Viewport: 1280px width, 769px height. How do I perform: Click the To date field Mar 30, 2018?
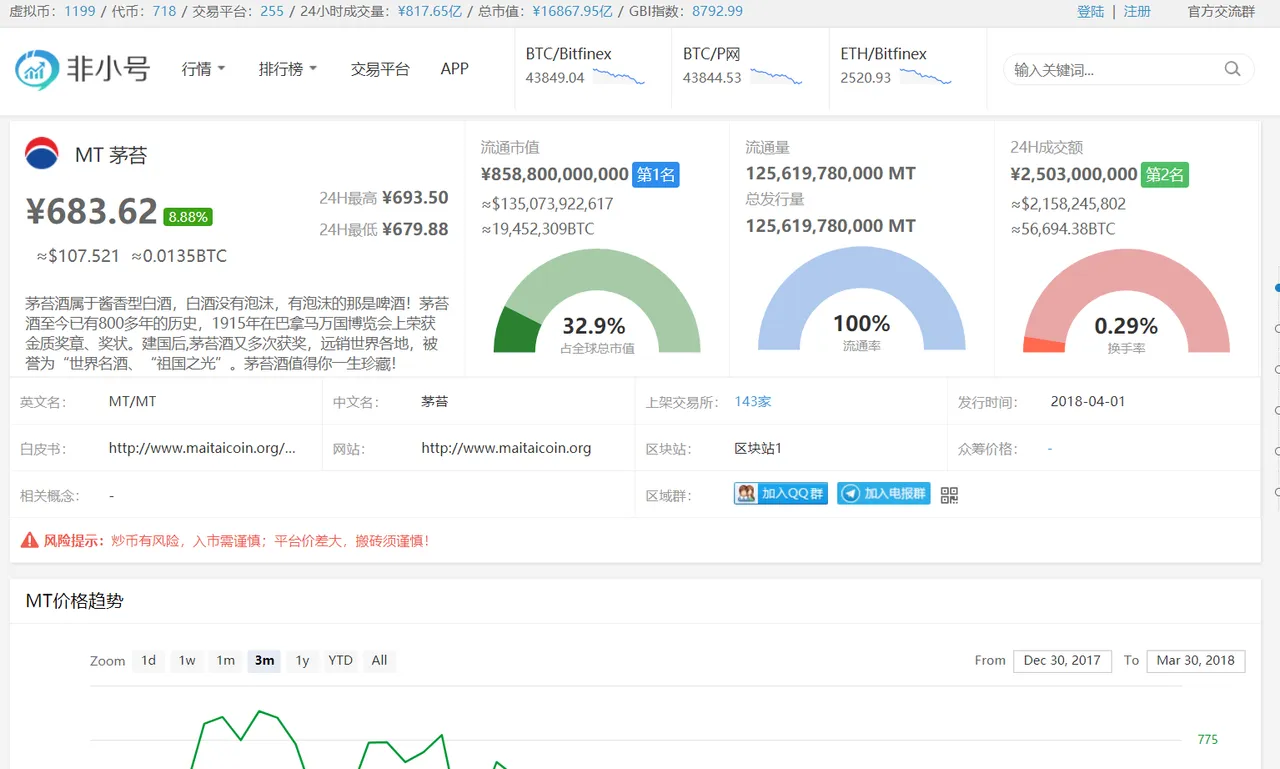pyautogui.click(x=1196, y=660)
